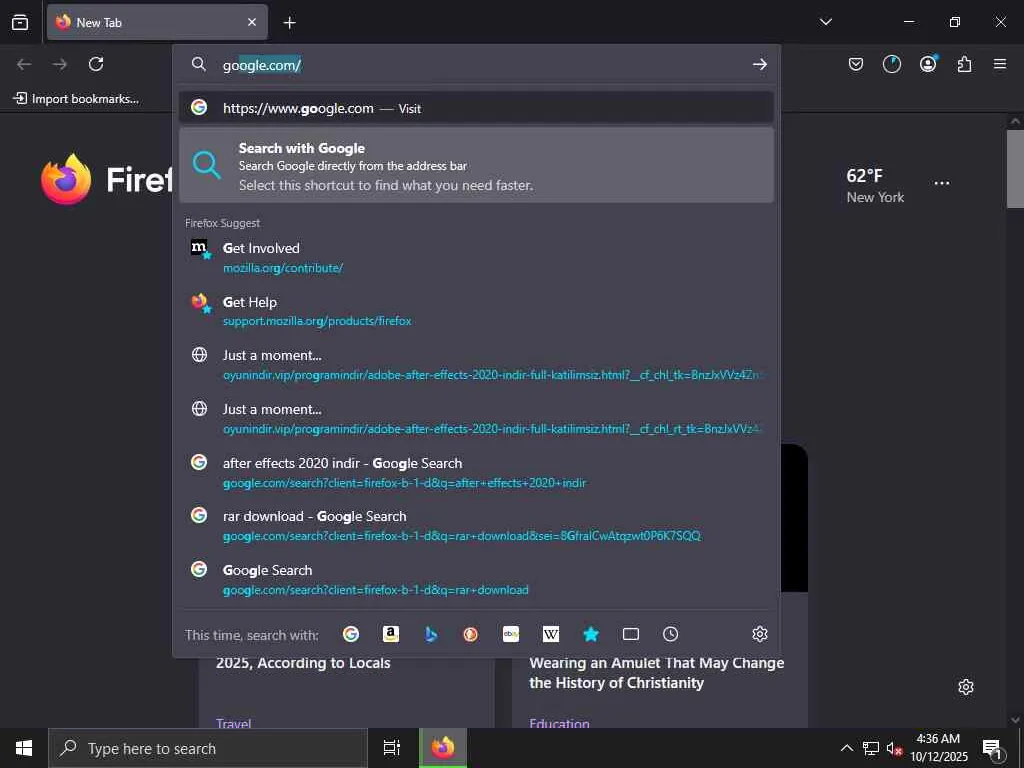Open search settings gear in dropdown
Screen dimensions: 1024x768
point(760,634)
